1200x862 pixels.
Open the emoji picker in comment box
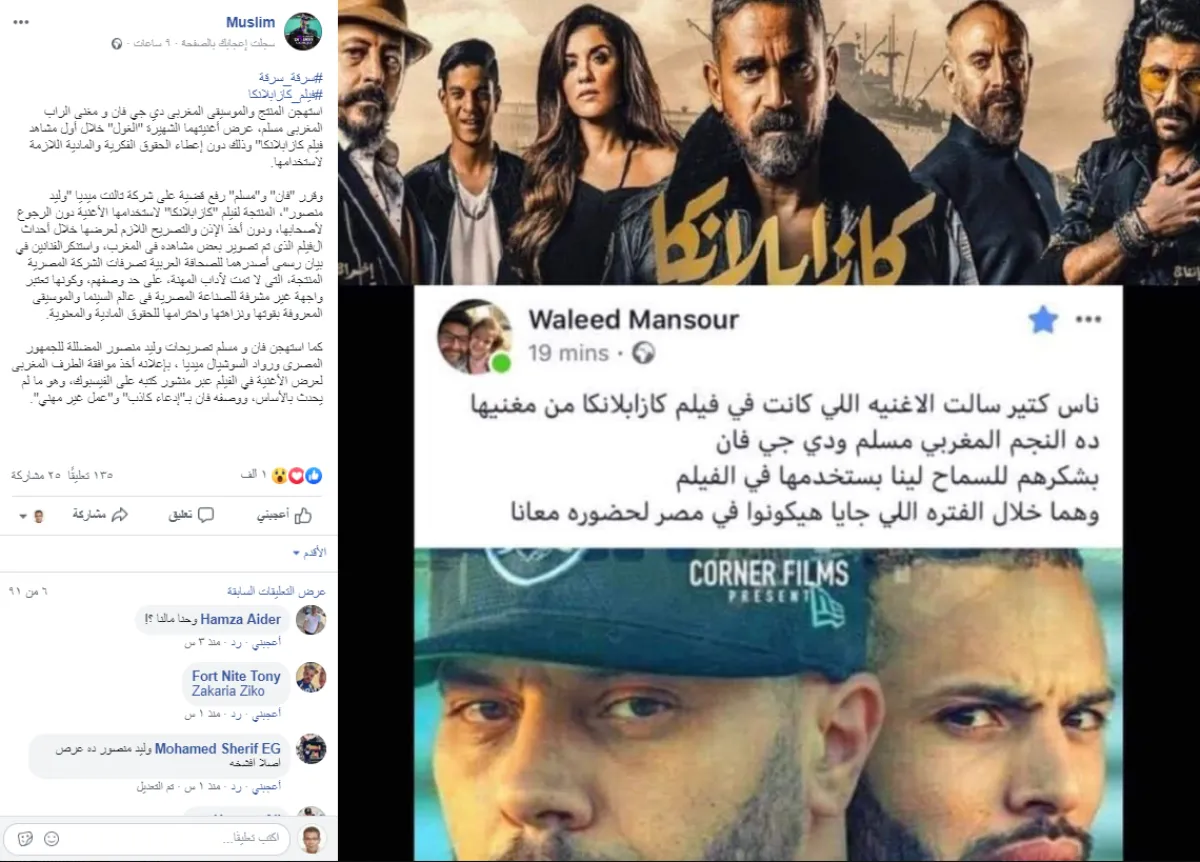click(x=51, y=838)
